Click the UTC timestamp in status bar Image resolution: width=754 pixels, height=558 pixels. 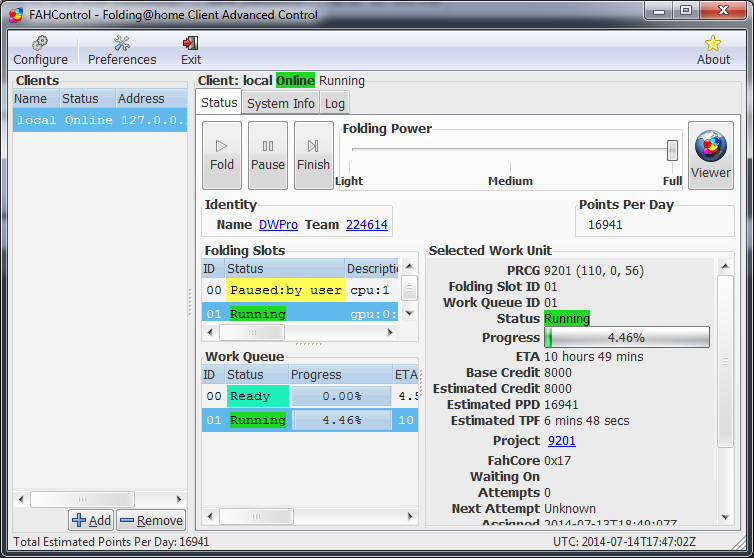click(x=624, y=542)
